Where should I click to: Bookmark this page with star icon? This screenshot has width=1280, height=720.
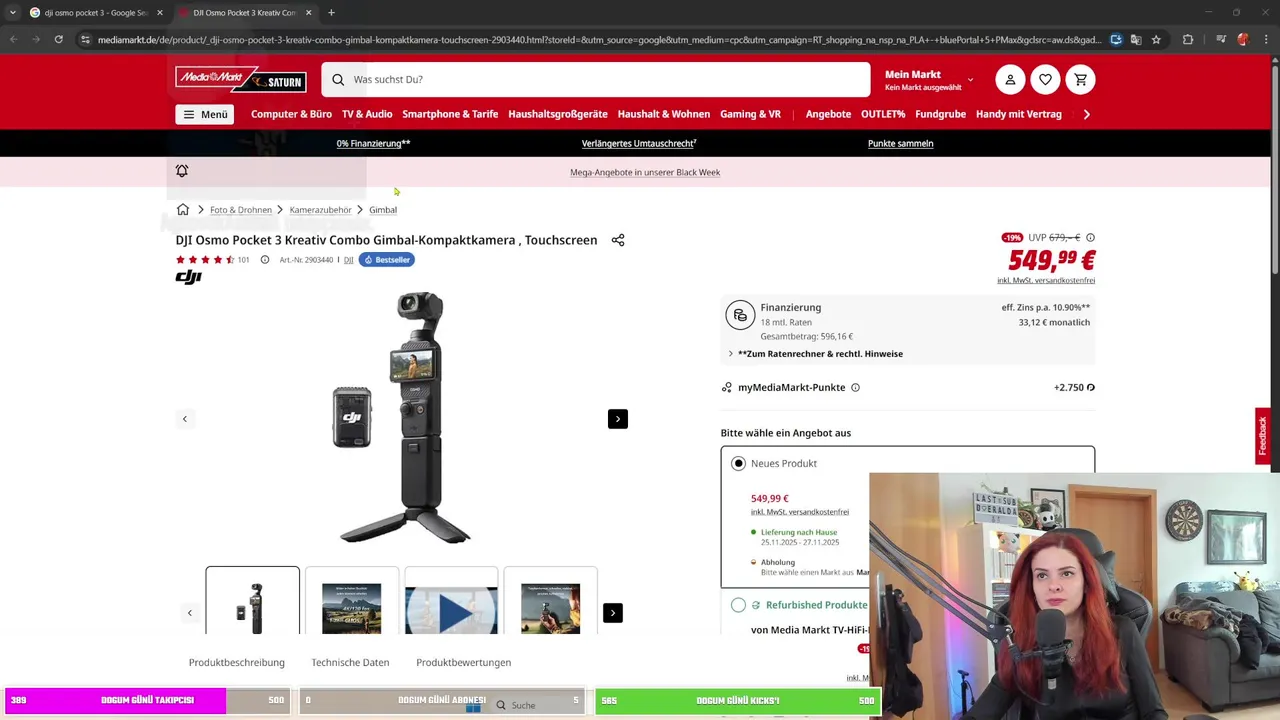[1156, 40]
